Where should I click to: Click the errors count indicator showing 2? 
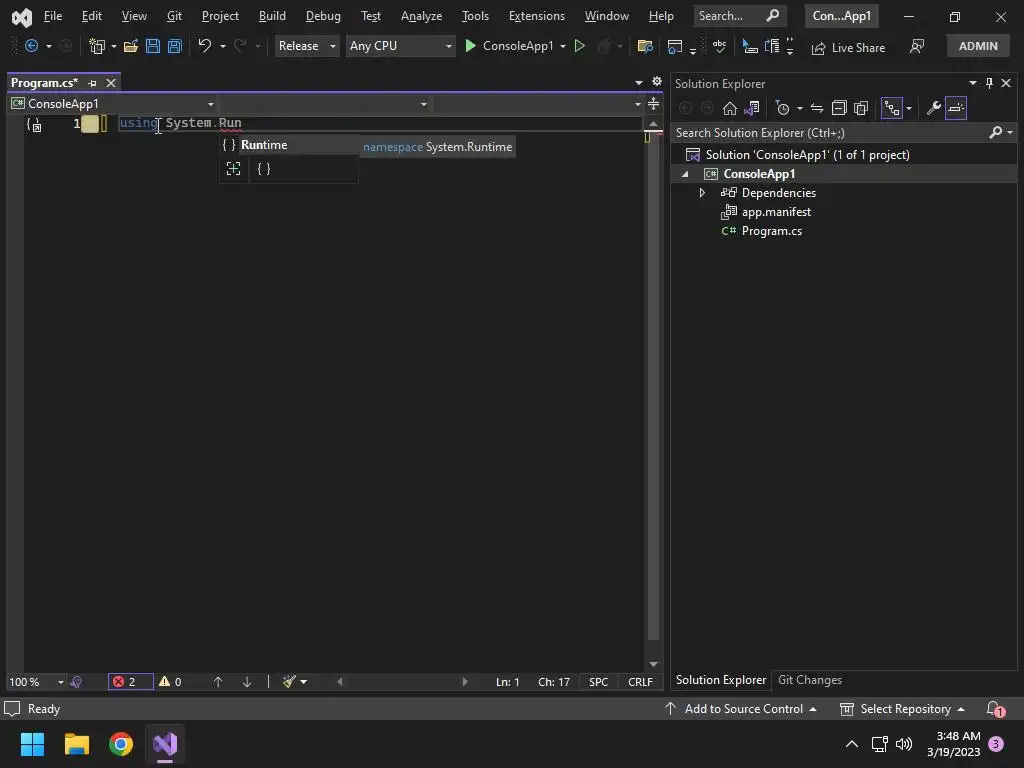(x=131, y=682)
